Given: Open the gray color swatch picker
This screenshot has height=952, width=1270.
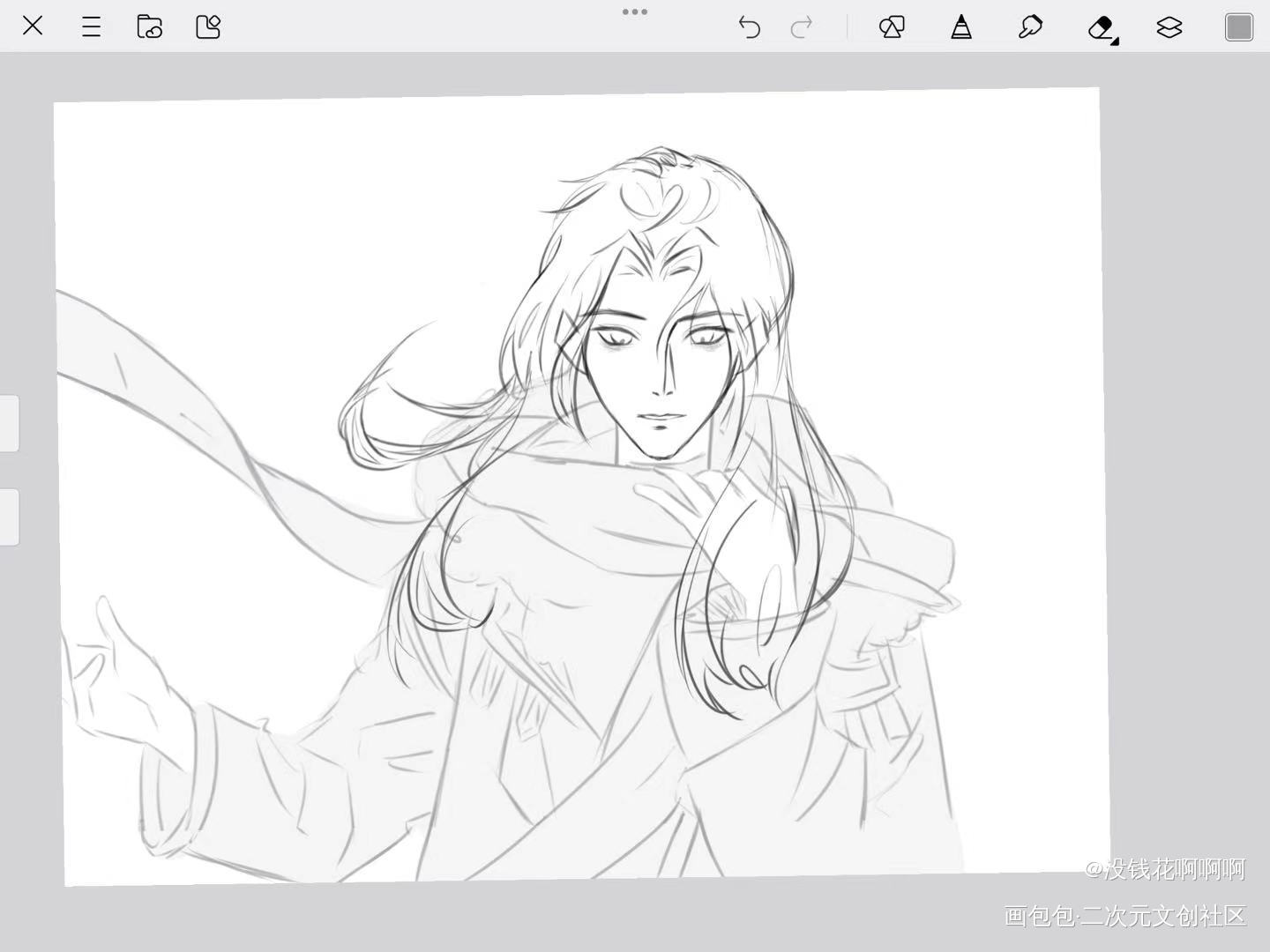Looking at the screenshot, I should [x=1238, y=27].
